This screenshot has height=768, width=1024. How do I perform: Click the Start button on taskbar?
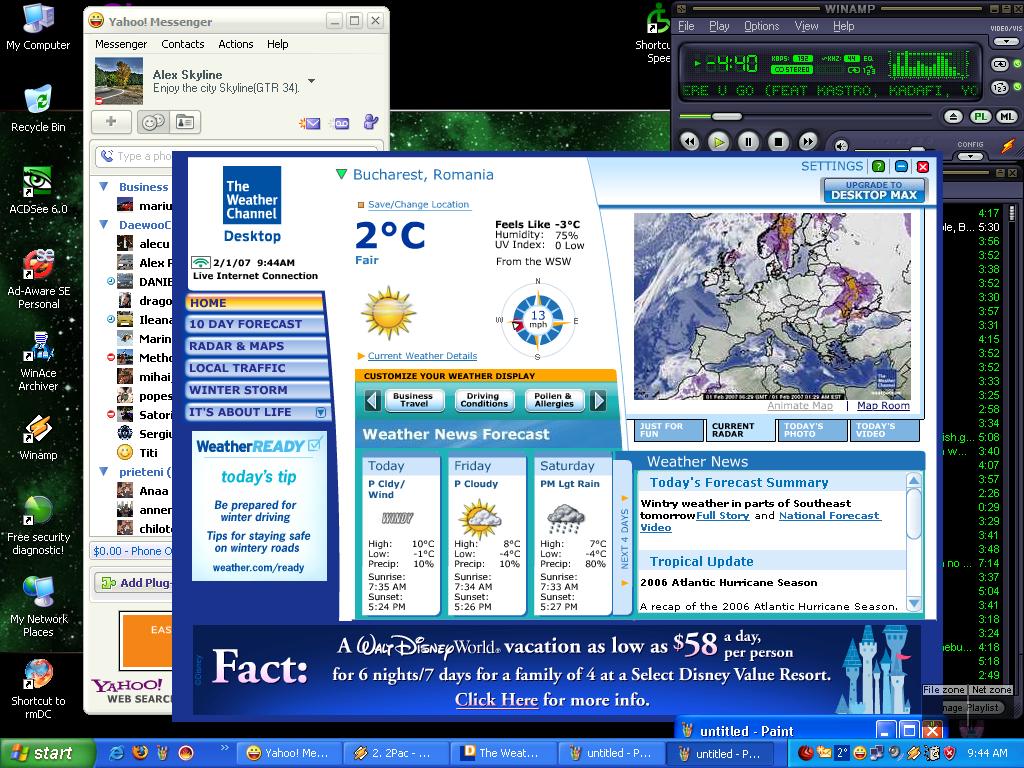(41, 753)
